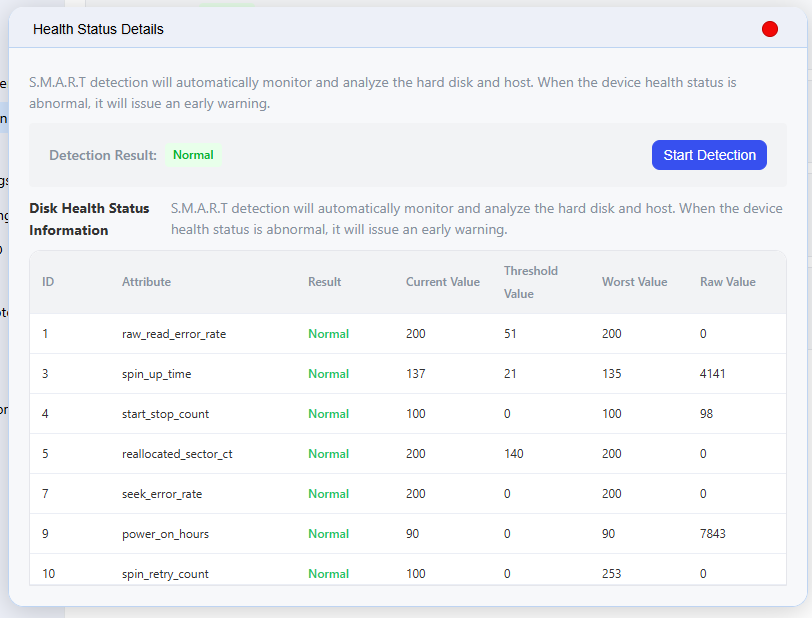Click the Normal result for power_on_hours
The image size is (812, 618).
[328, 534]
